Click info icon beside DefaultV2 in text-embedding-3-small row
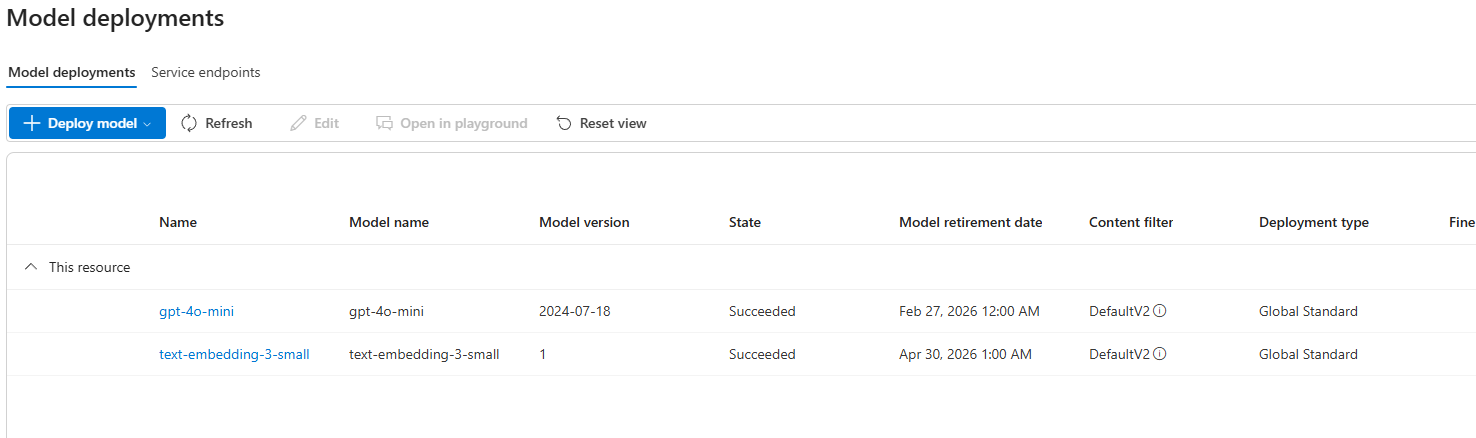Viewport: 1476px width, 438px height. (1160, 354)
